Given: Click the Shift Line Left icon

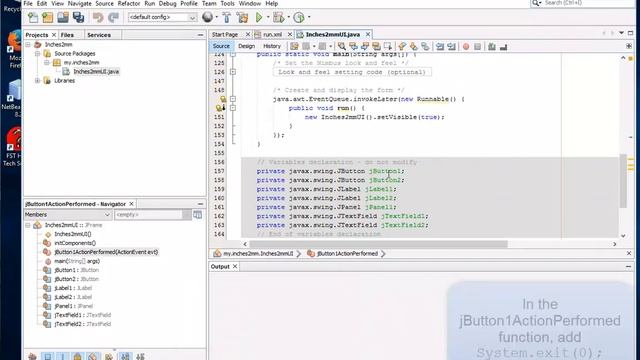Looking at the screenshot, I should [x=440, y=47].
